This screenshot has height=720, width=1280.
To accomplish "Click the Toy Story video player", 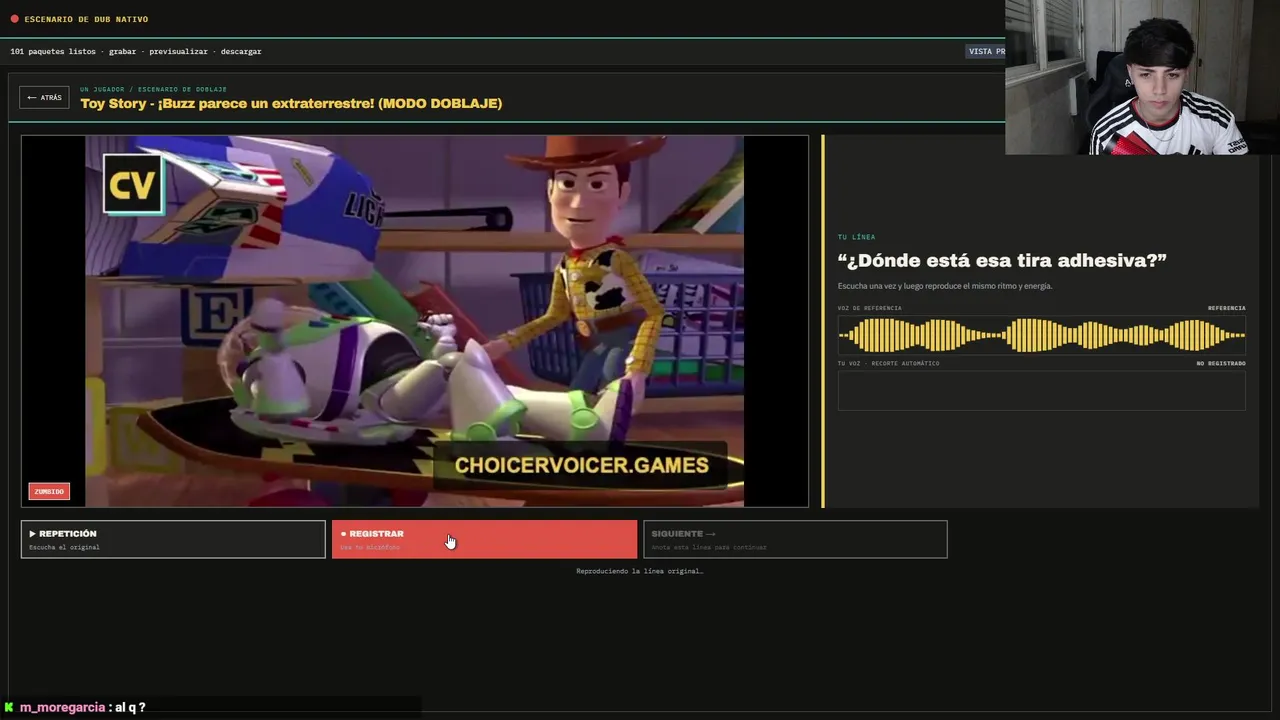I will (x=414, y=321).
